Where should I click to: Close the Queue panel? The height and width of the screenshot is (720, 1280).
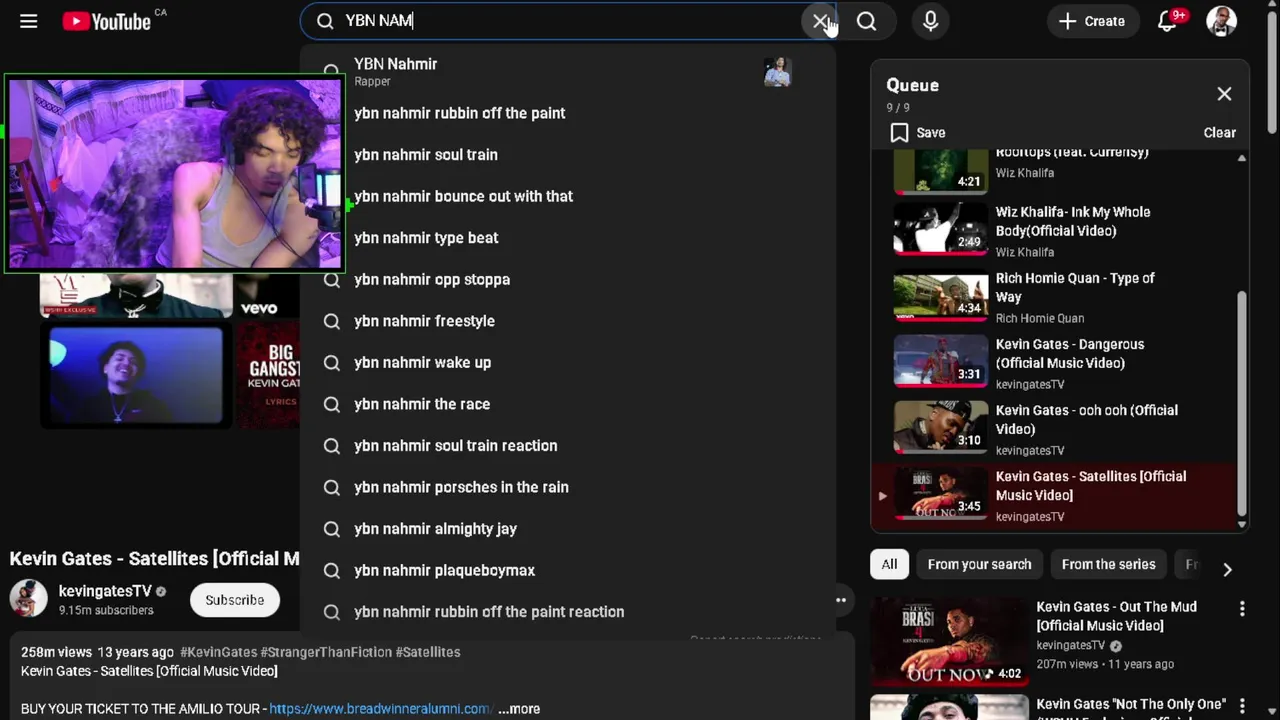(x=1224, y=94)
